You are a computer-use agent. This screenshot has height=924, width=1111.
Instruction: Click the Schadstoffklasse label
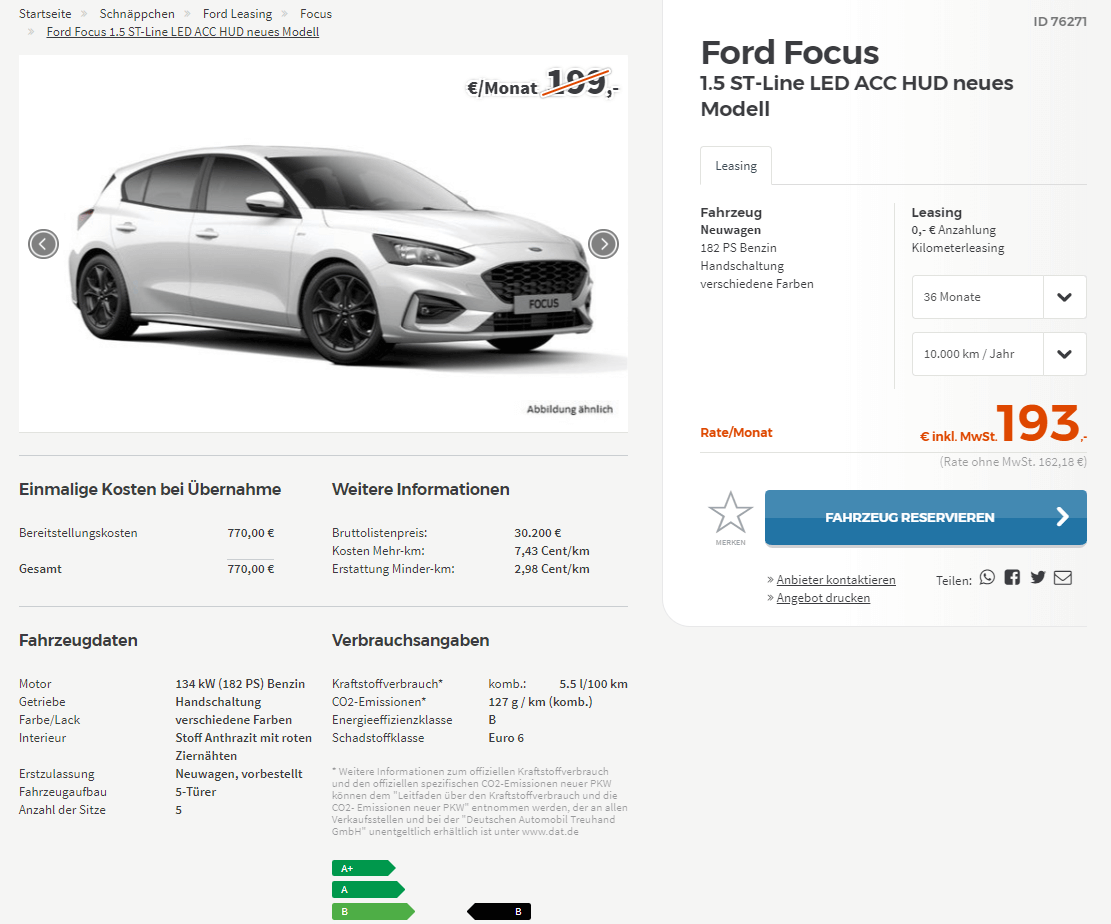[378, 738]
